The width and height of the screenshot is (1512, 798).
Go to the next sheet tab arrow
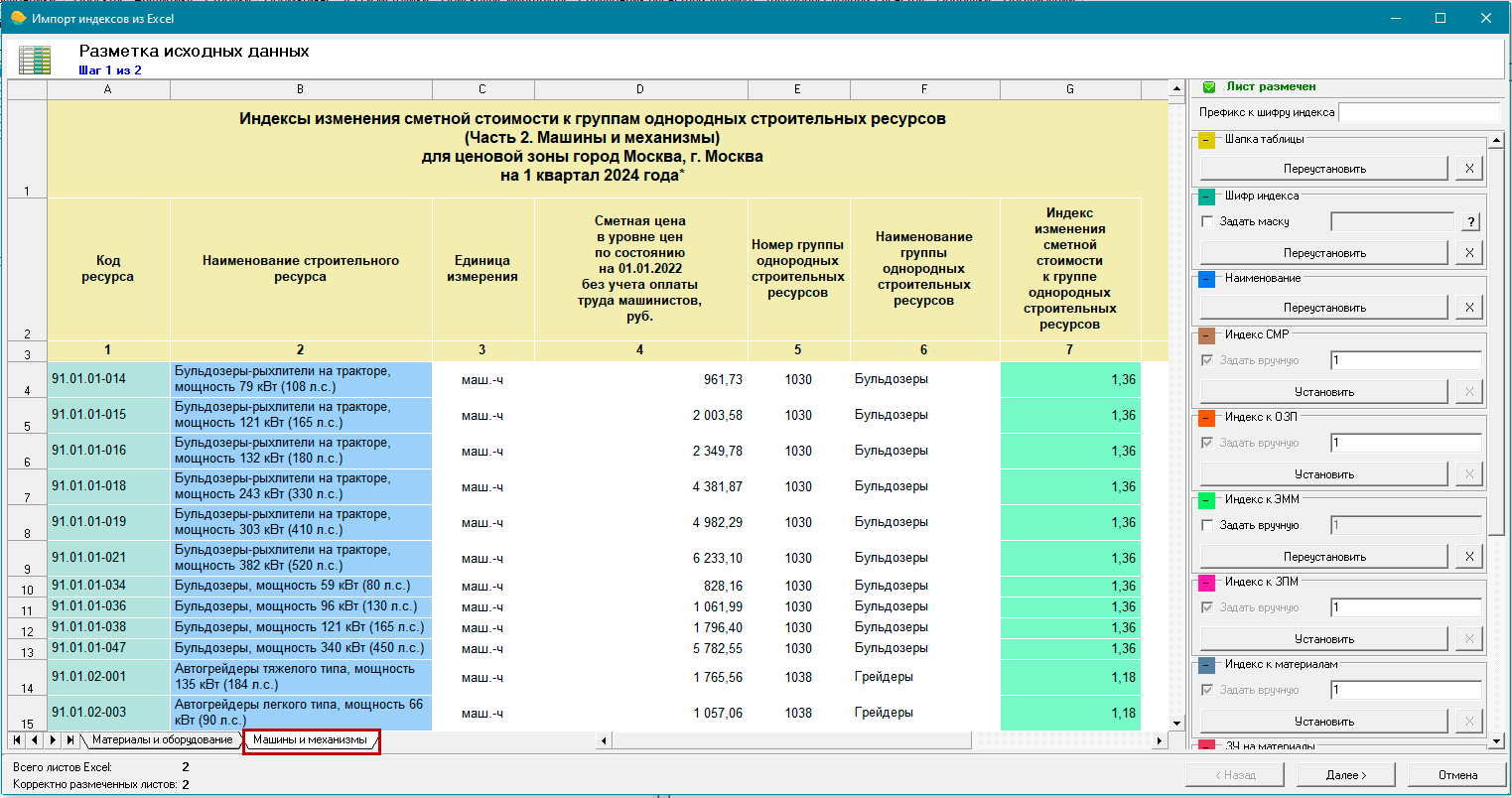(53, 740)
